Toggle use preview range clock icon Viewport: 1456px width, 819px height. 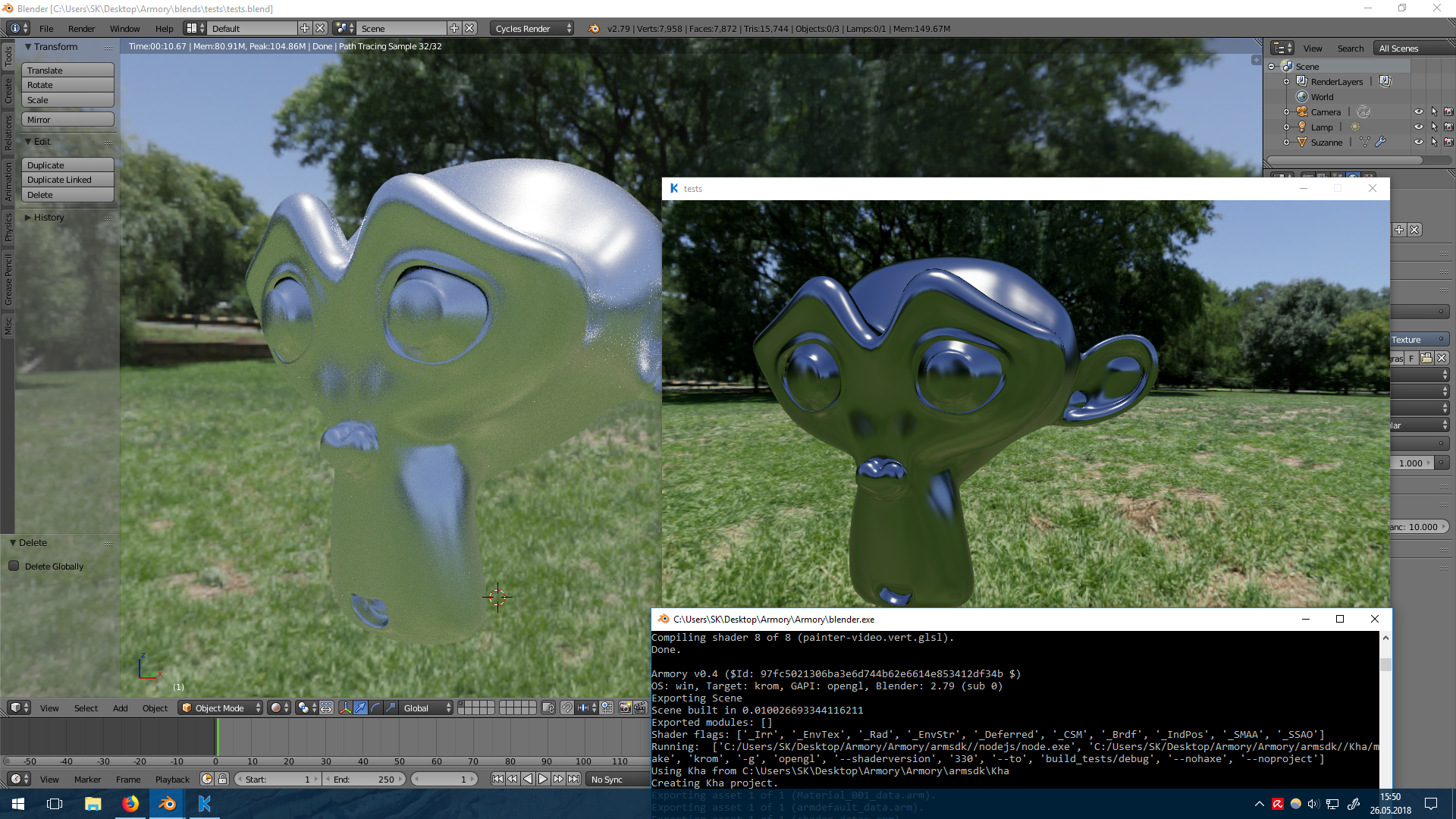(x=207, y=779)
